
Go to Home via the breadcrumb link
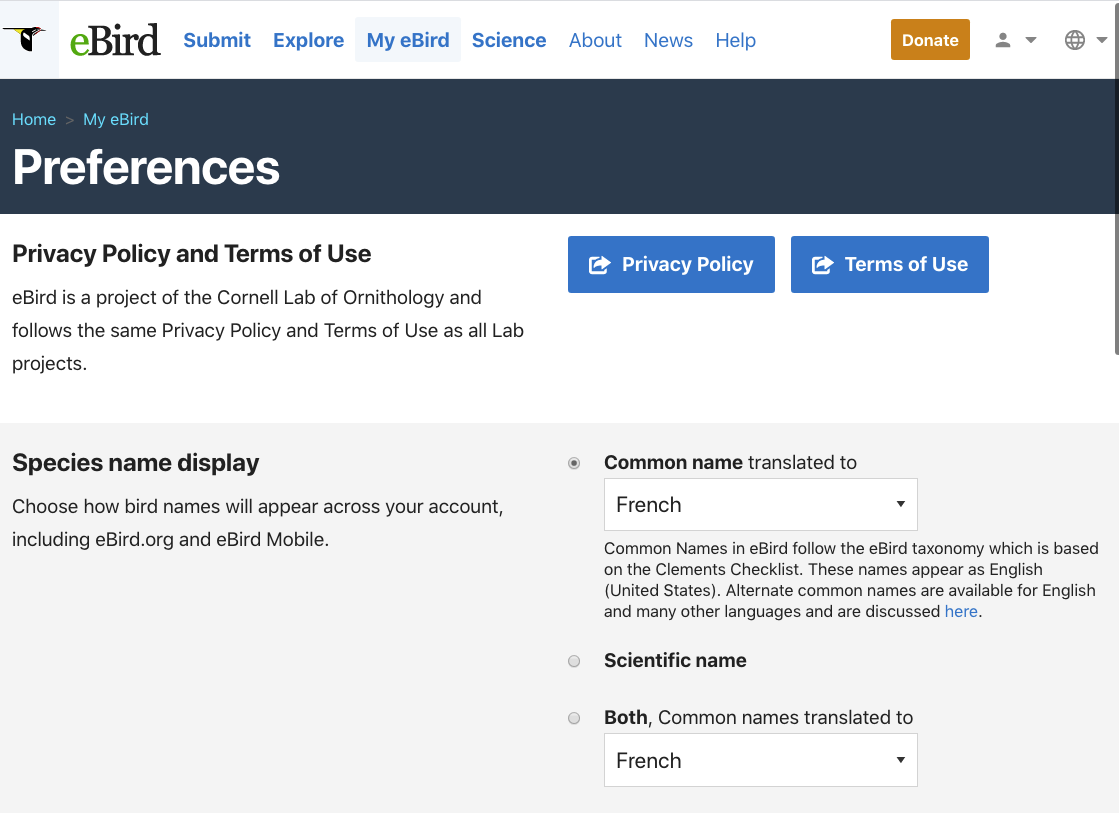pos(33,119)
